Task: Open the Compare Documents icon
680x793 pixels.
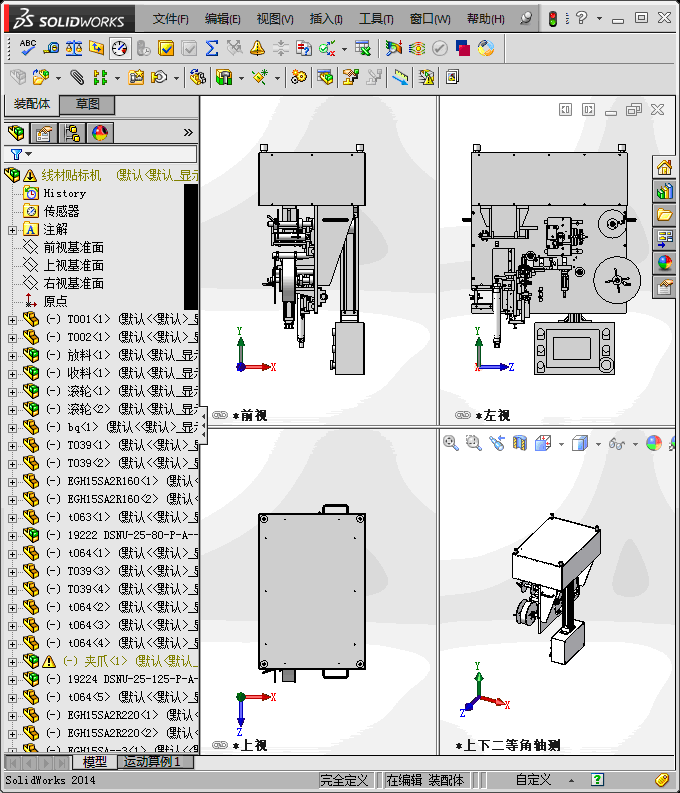Action: point(304,49)
